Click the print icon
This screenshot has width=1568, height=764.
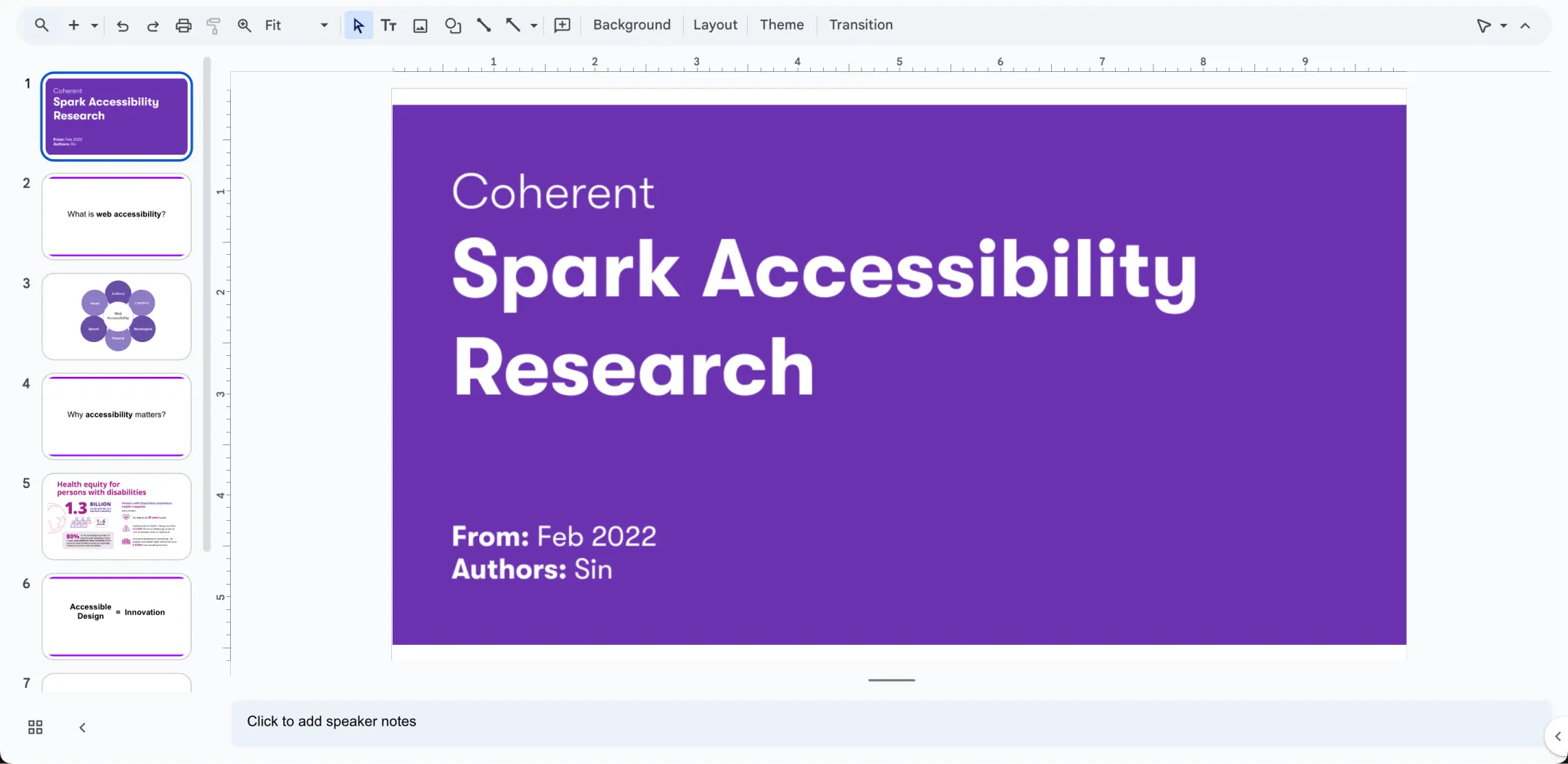click(x=184, y=25)
